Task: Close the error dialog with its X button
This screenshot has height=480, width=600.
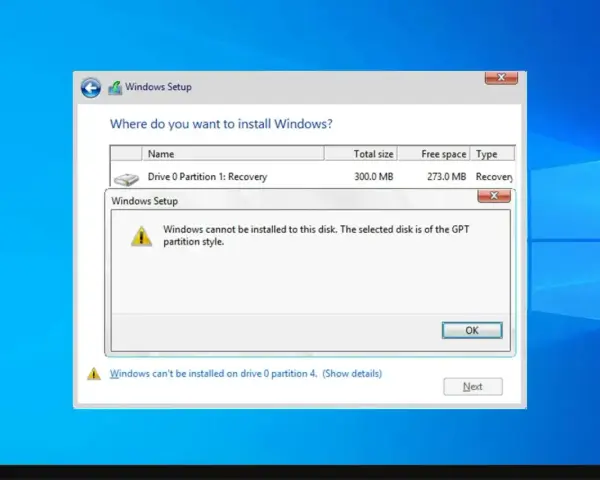Action: coord(494,196)
